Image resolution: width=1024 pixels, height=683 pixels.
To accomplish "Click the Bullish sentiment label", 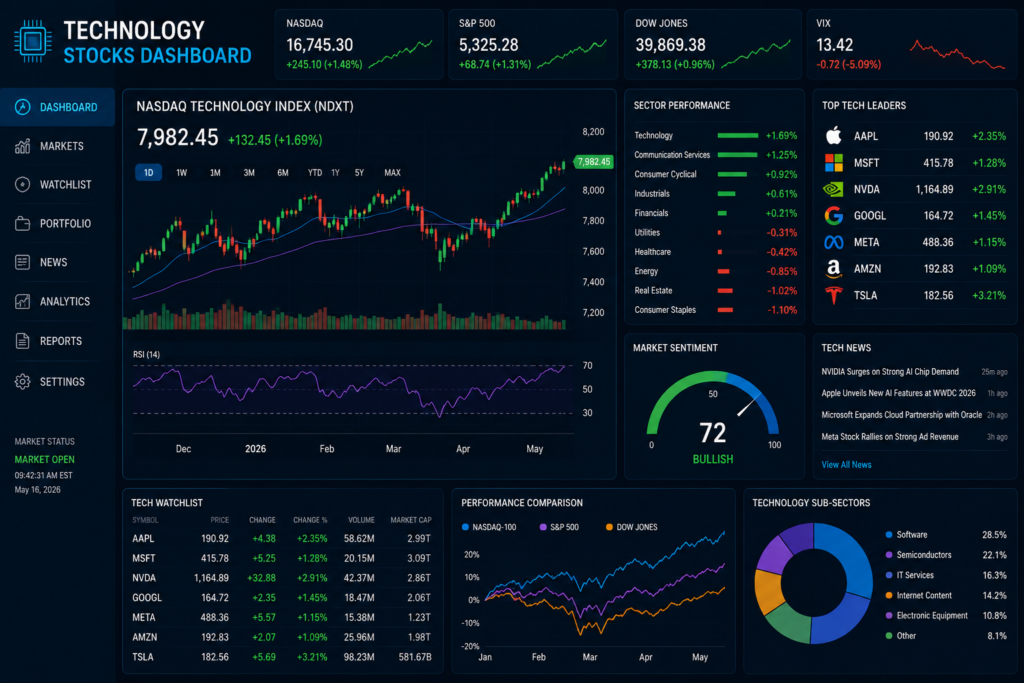I will [x=712, y=460].
